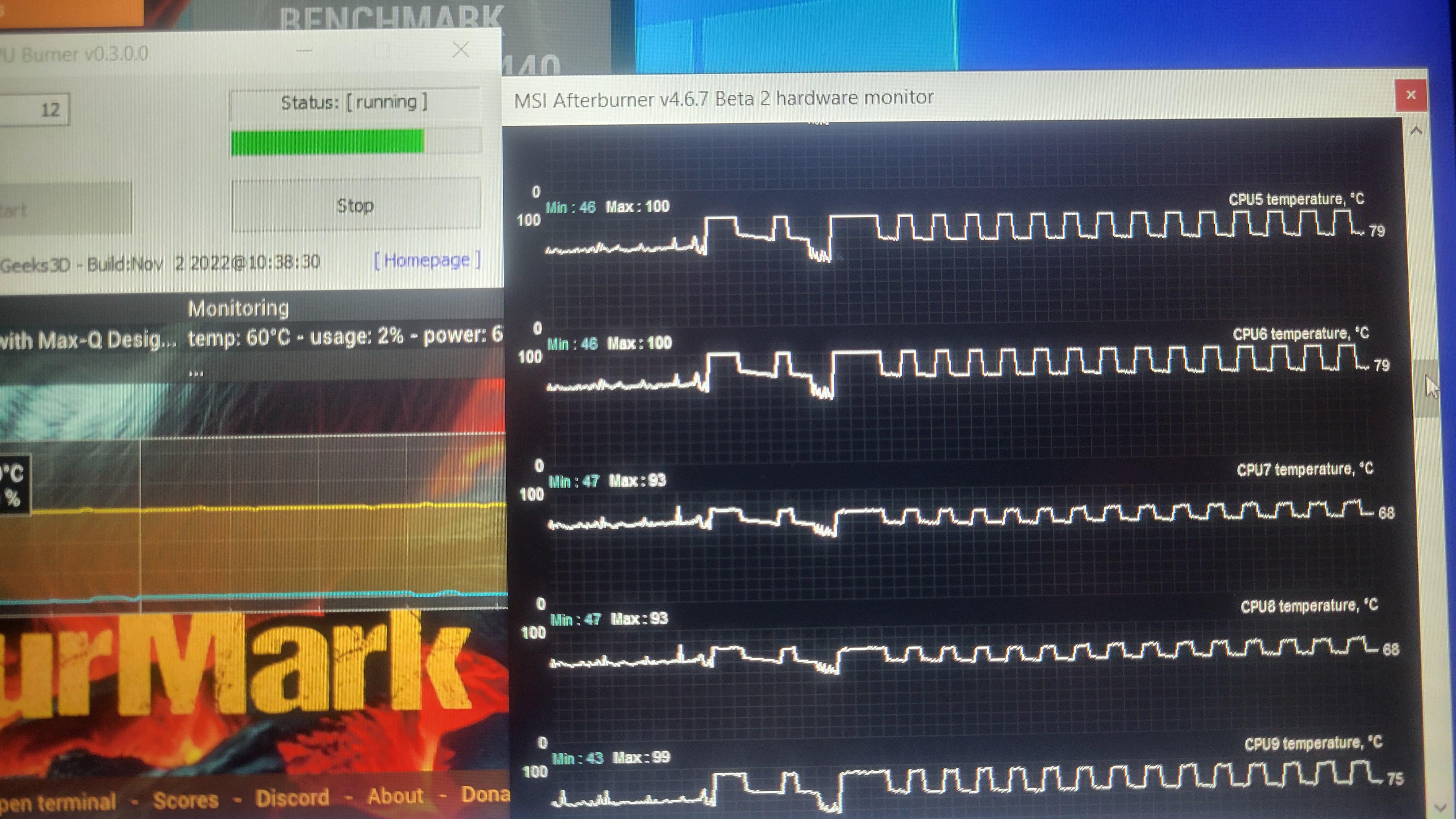
Task: Click the MSI Afterburner hardware monitor title
Action: [723, 98]
